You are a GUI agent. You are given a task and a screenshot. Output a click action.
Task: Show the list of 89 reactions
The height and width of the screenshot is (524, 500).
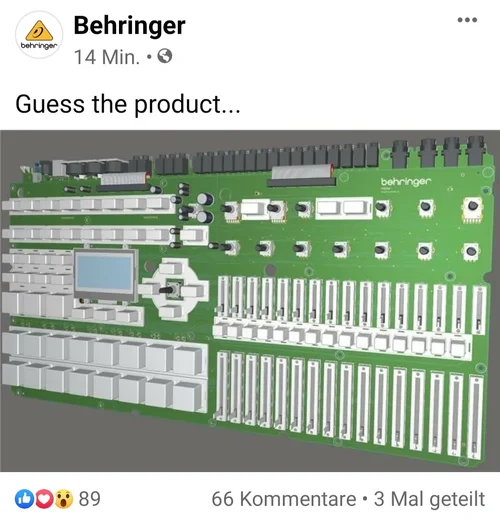coord(90,499)
